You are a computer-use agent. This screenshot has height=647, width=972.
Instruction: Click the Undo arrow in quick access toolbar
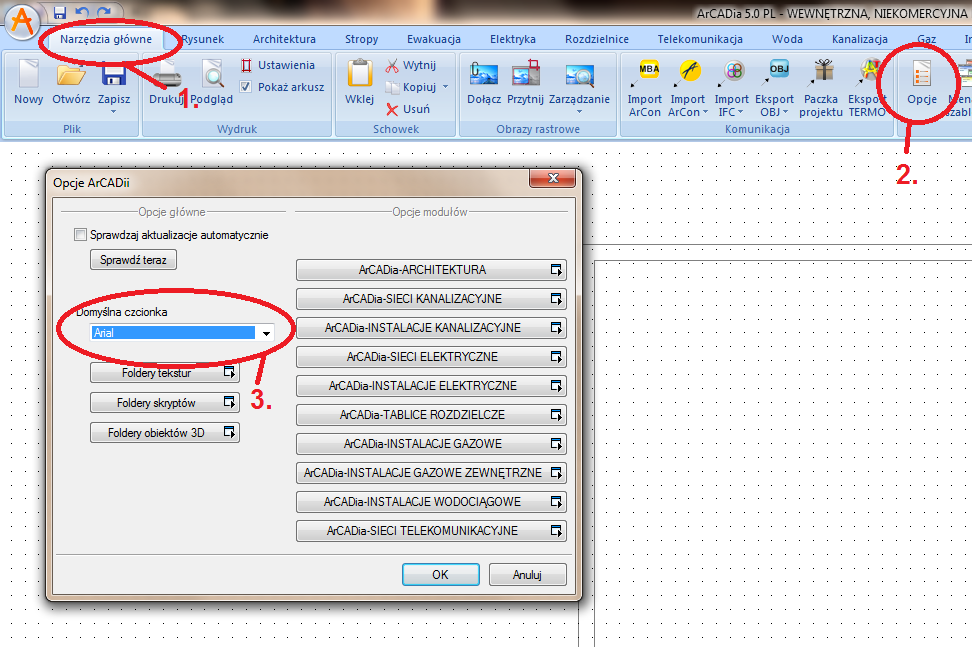pos(82,12)
